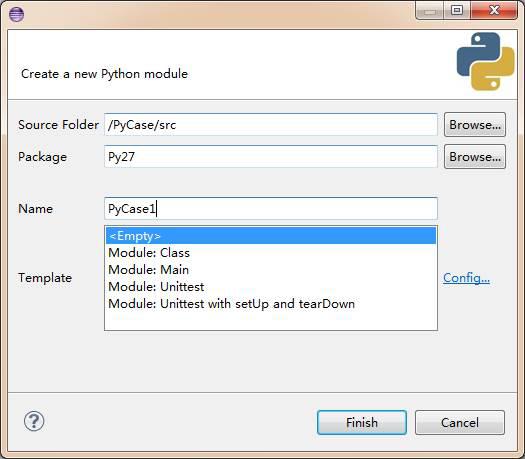525x459 pixels.
Task: Click the Finish button
Action: [x=362, y=423]
